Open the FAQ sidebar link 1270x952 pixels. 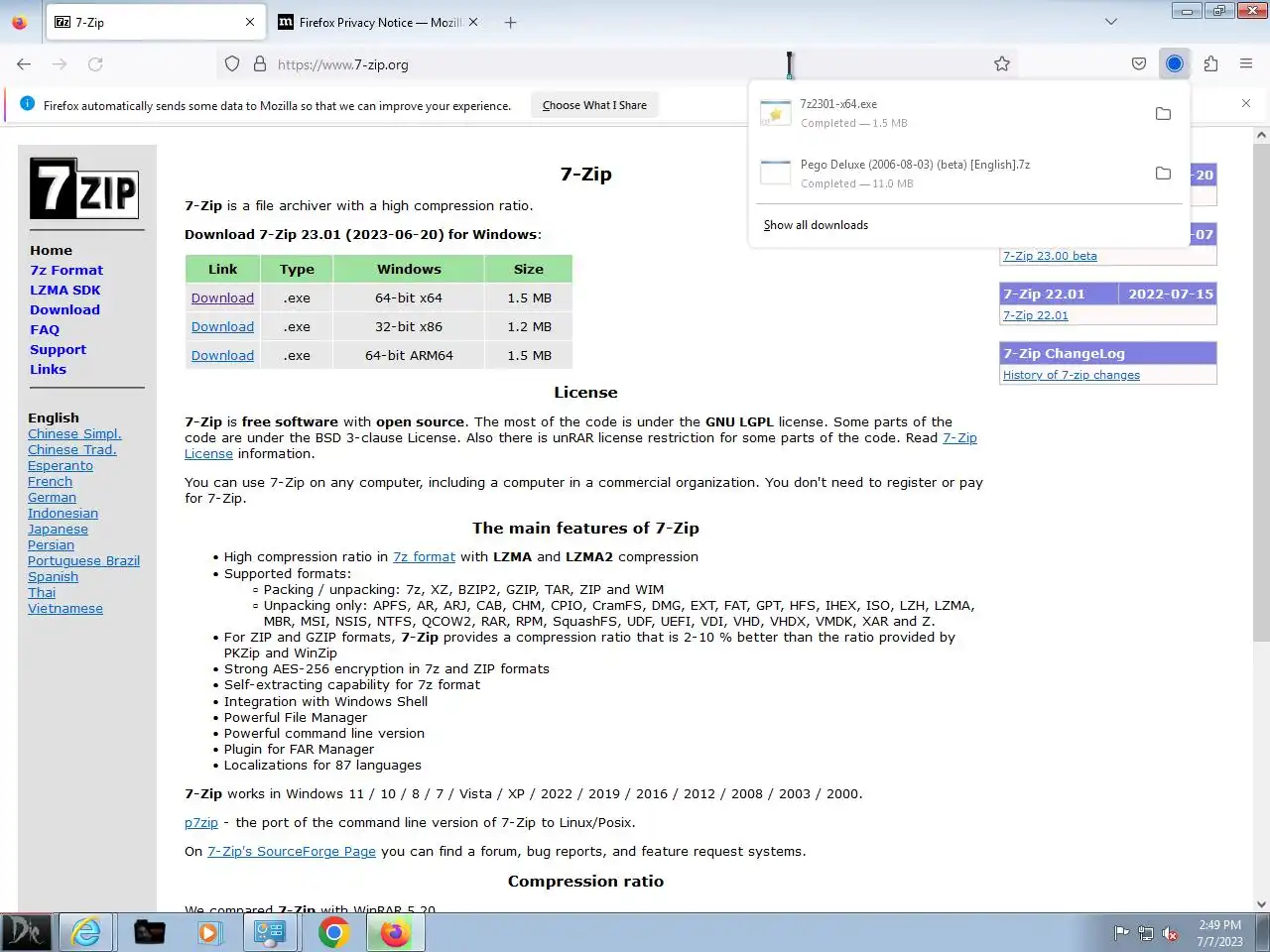pyautogui.click(x=45, y=329)
